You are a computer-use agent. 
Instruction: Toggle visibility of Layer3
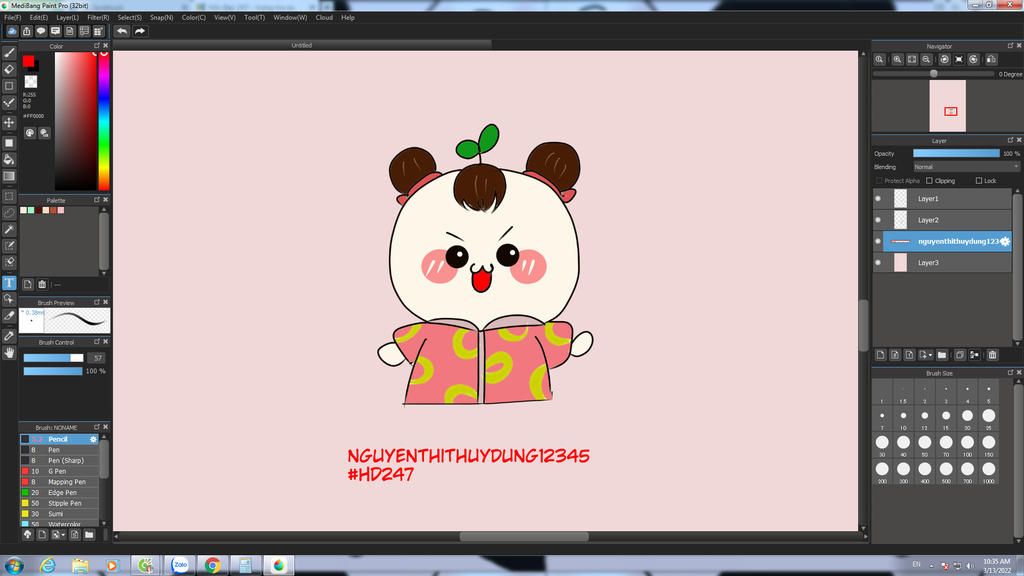coord(878,263)
